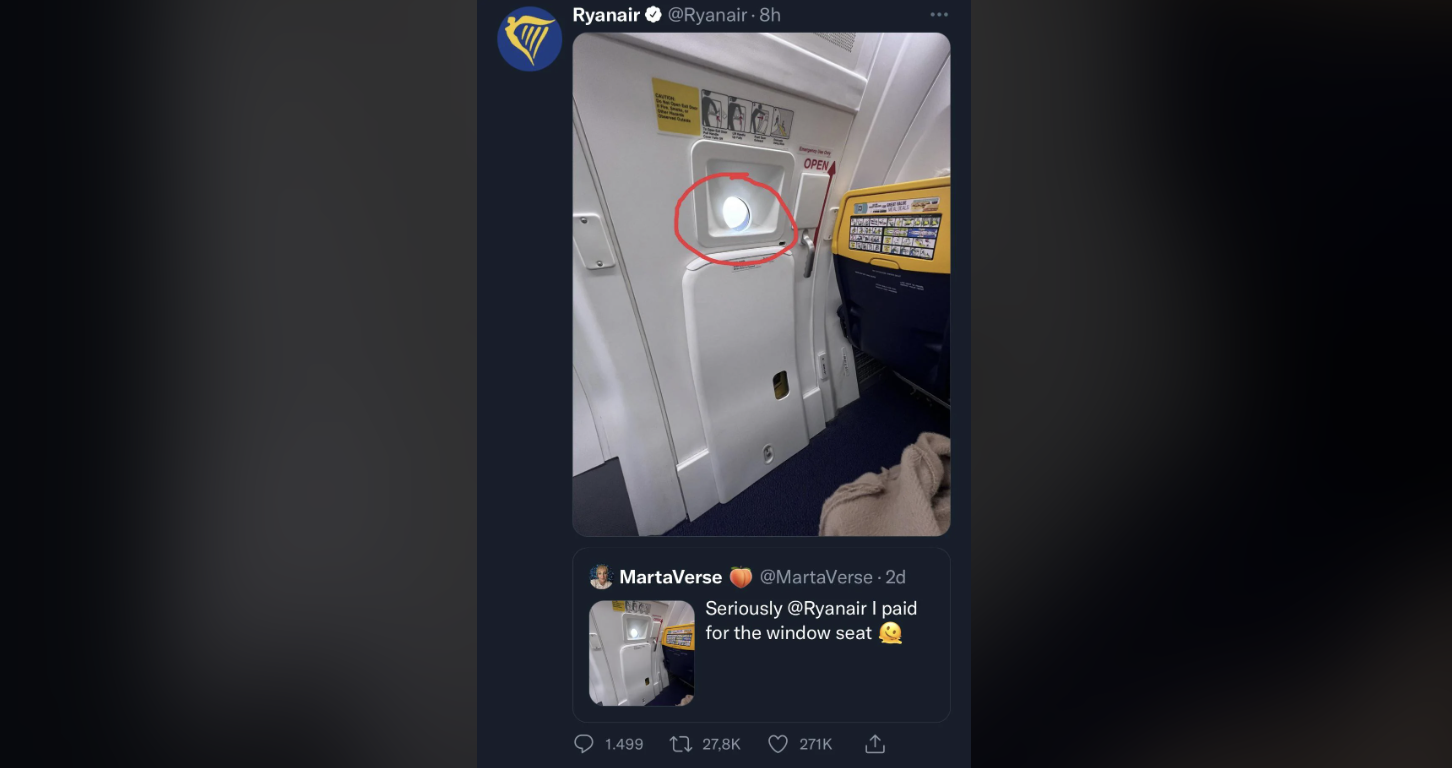Like the tweet with the heart icon
This screenshot has width=1452, height=768.
tap(778, 744)
